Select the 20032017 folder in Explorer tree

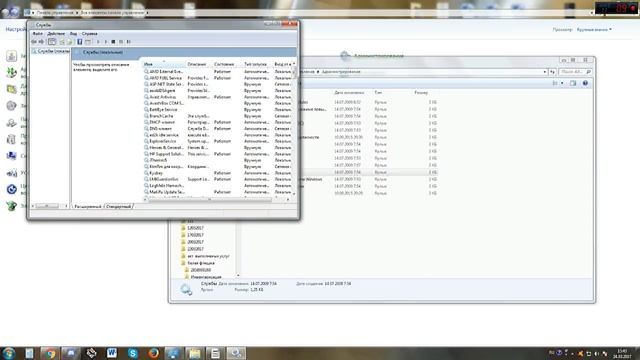coord(196,242)
